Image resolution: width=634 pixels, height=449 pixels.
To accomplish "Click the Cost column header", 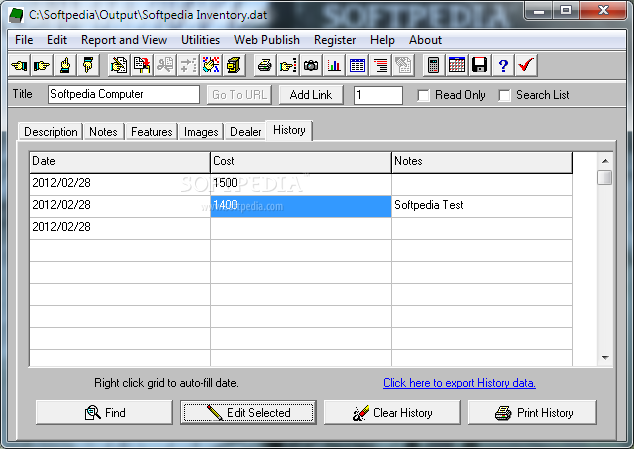I will pyautogui.click(x=301, y=162).
